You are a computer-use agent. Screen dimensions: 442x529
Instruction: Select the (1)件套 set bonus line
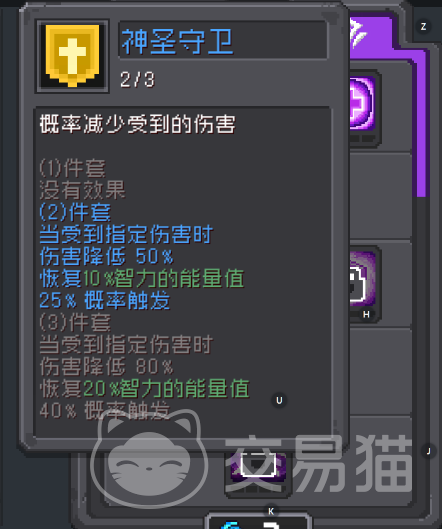click(73, 168)
